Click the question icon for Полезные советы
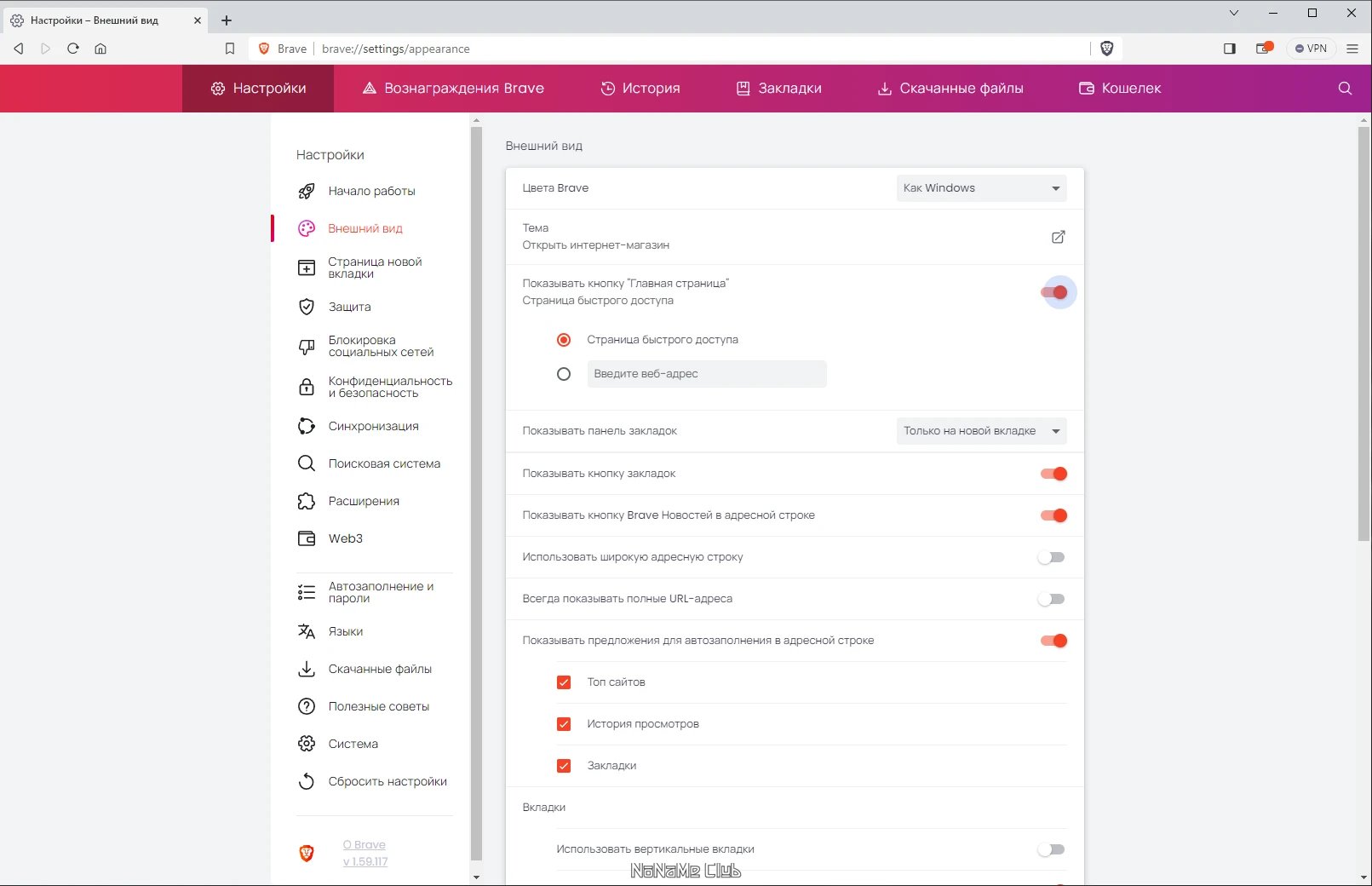Image resolution: width=1372 pixels, height=886 pixels. [x=307, y=706]
